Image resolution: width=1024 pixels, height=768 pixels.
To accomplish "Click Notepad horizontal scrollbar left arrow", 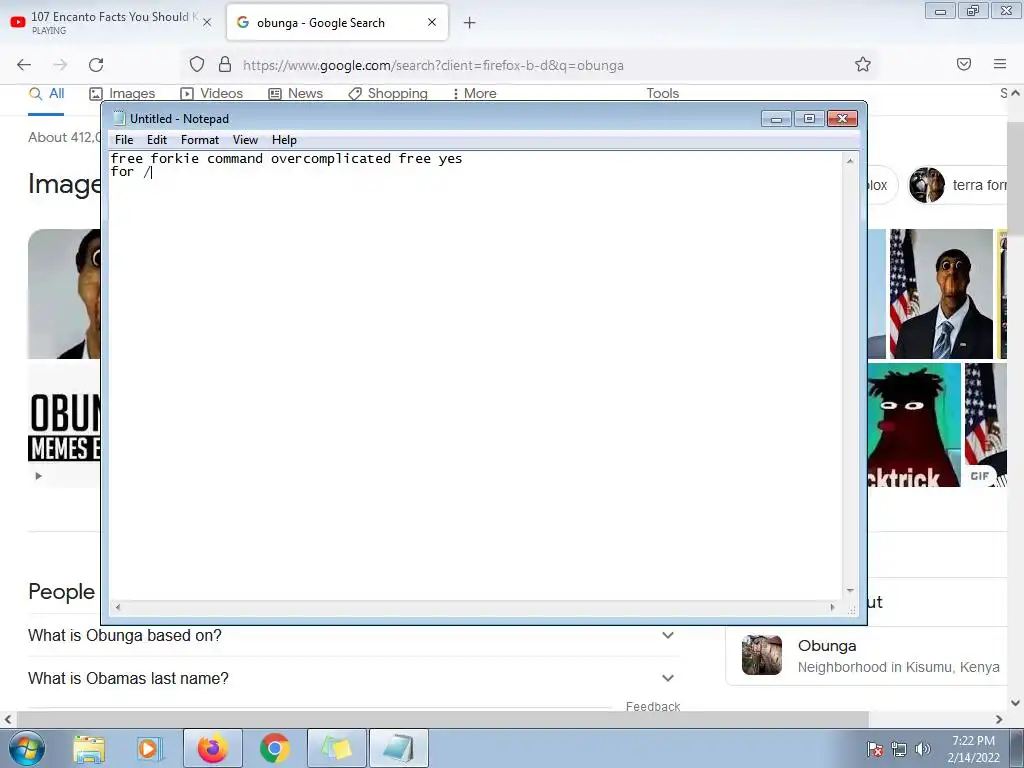I will [x=118, y=607].
